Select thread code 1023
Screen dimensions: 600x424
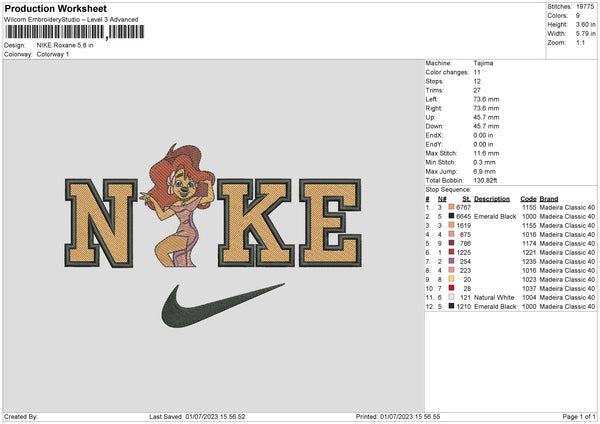pos(529,279)
